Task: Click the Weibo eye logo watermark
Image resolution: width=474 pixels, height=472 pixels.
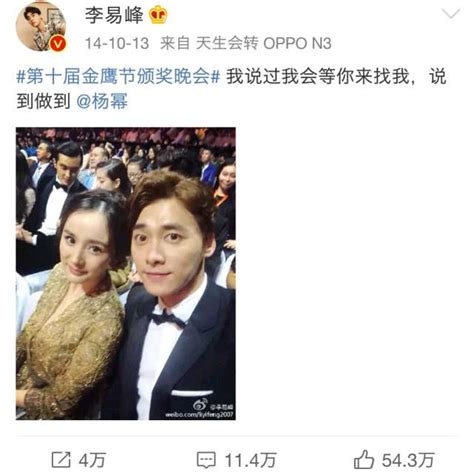Action: pyautogui.click(x=200, y=405)
